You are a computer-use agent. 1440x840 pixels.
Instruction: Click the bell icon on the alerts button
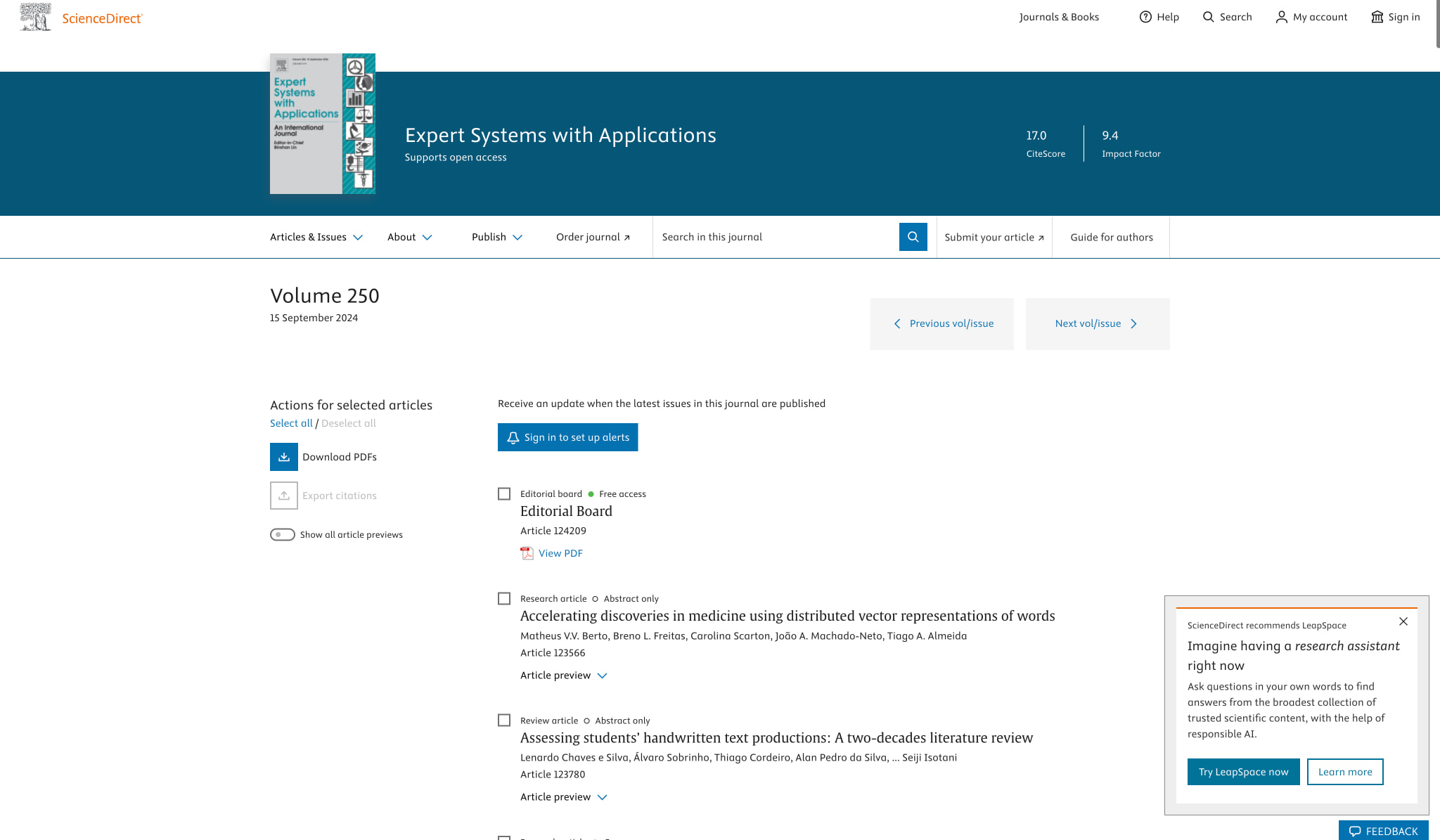(x=513, y=437)
